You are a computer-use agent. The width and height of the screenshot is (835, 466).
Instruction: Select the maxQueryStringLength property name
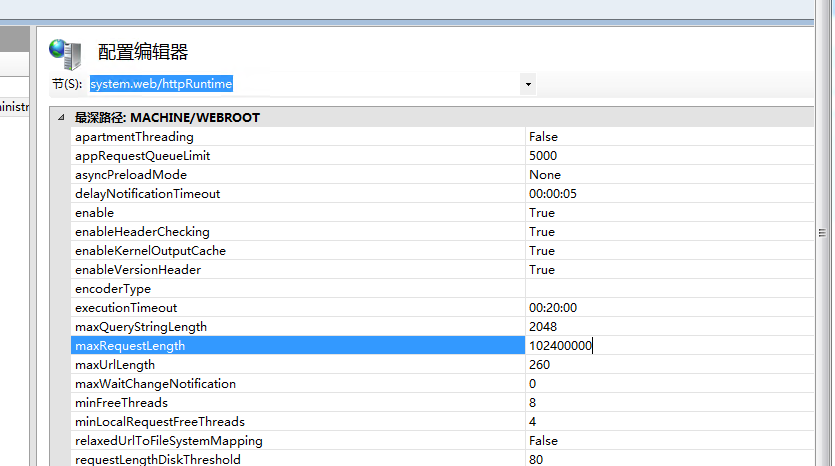pyautogui.click(x=141, y=327)
